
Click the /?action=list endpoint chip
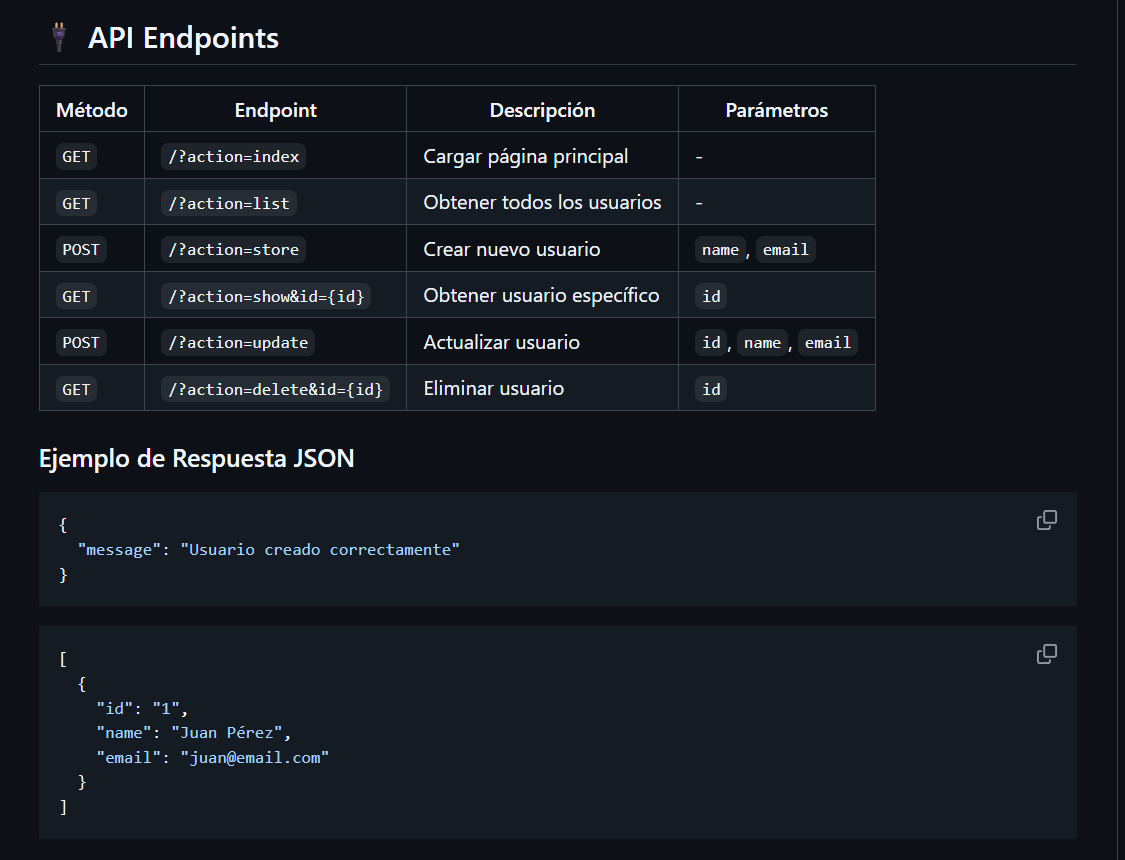[228, 202]
